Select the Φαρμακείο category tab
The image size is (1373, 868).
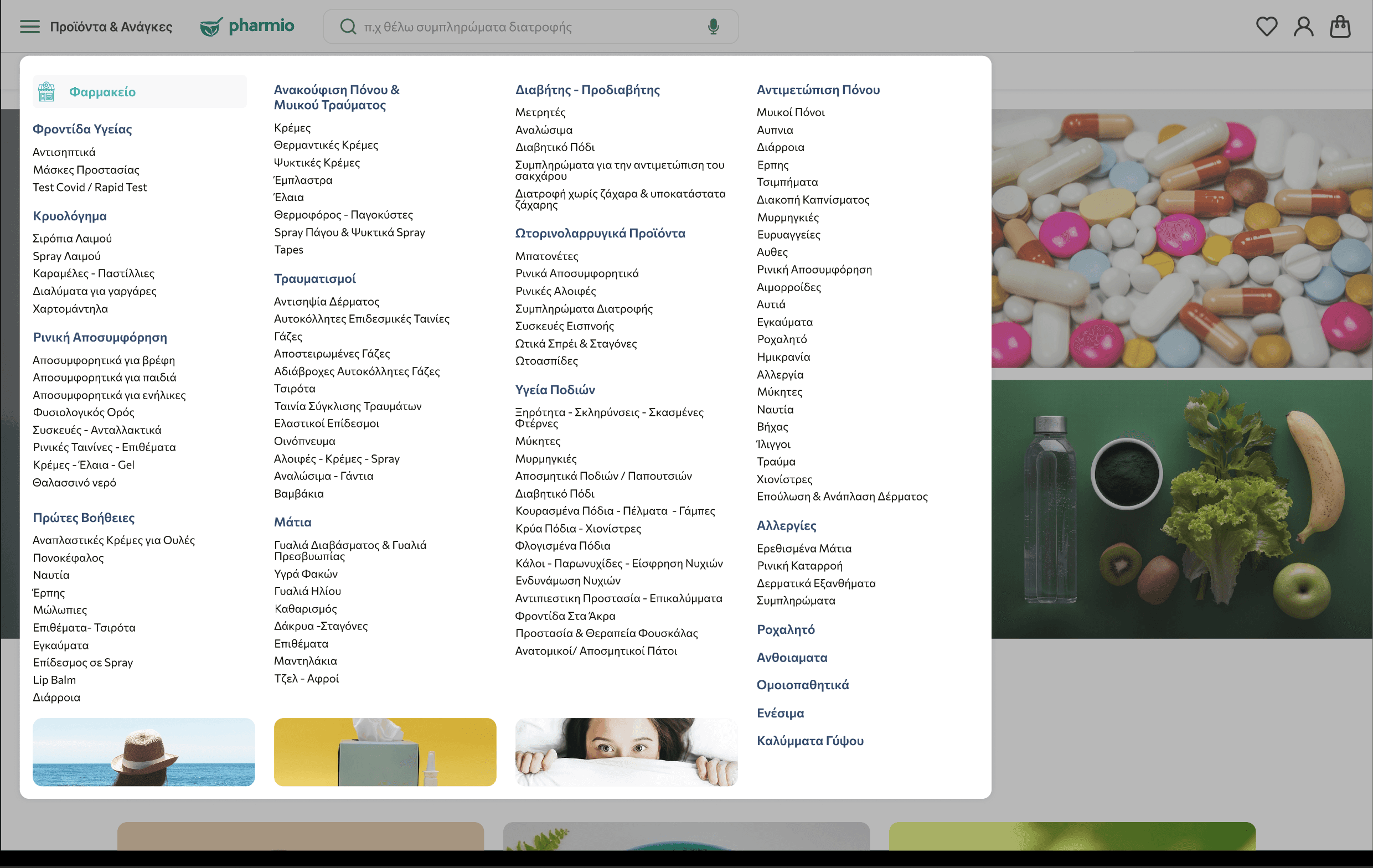pyautogui.click(x=140, y=91)
